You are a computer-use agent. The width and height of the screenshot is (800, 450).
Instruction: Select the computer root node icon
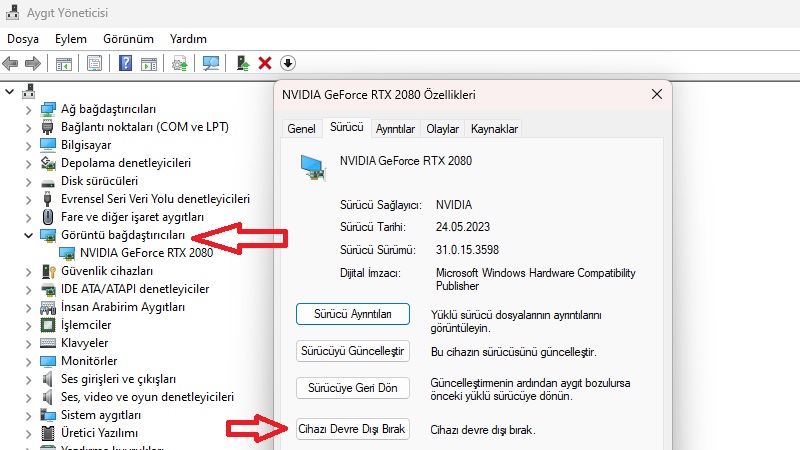point(29,91)
